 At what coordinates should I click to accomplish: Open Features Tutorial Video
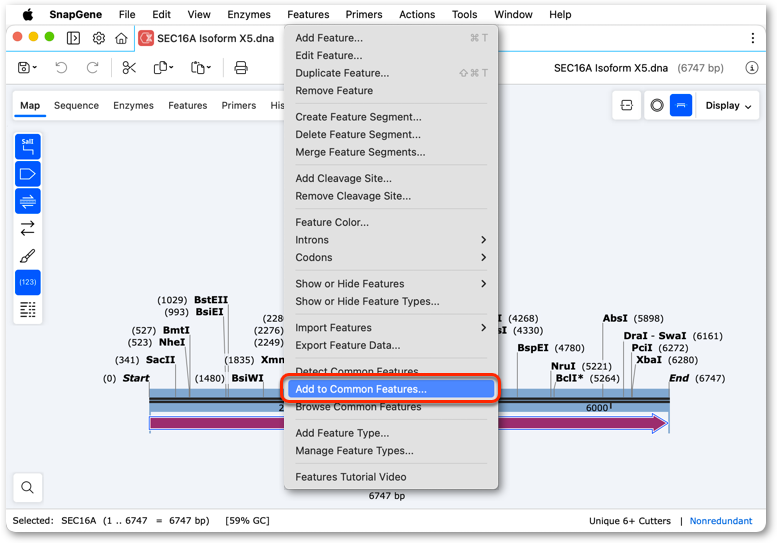390,477
